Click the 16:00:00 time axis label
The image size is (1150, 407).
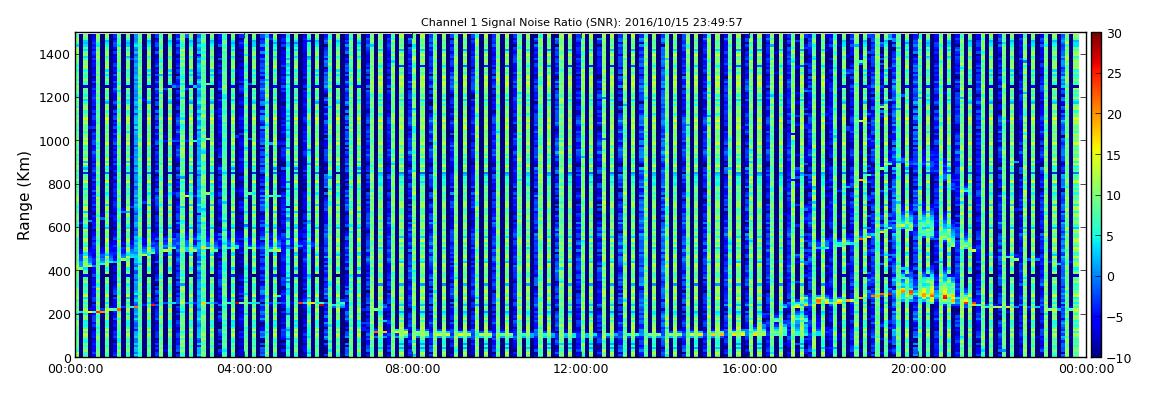tap(748, 370)
